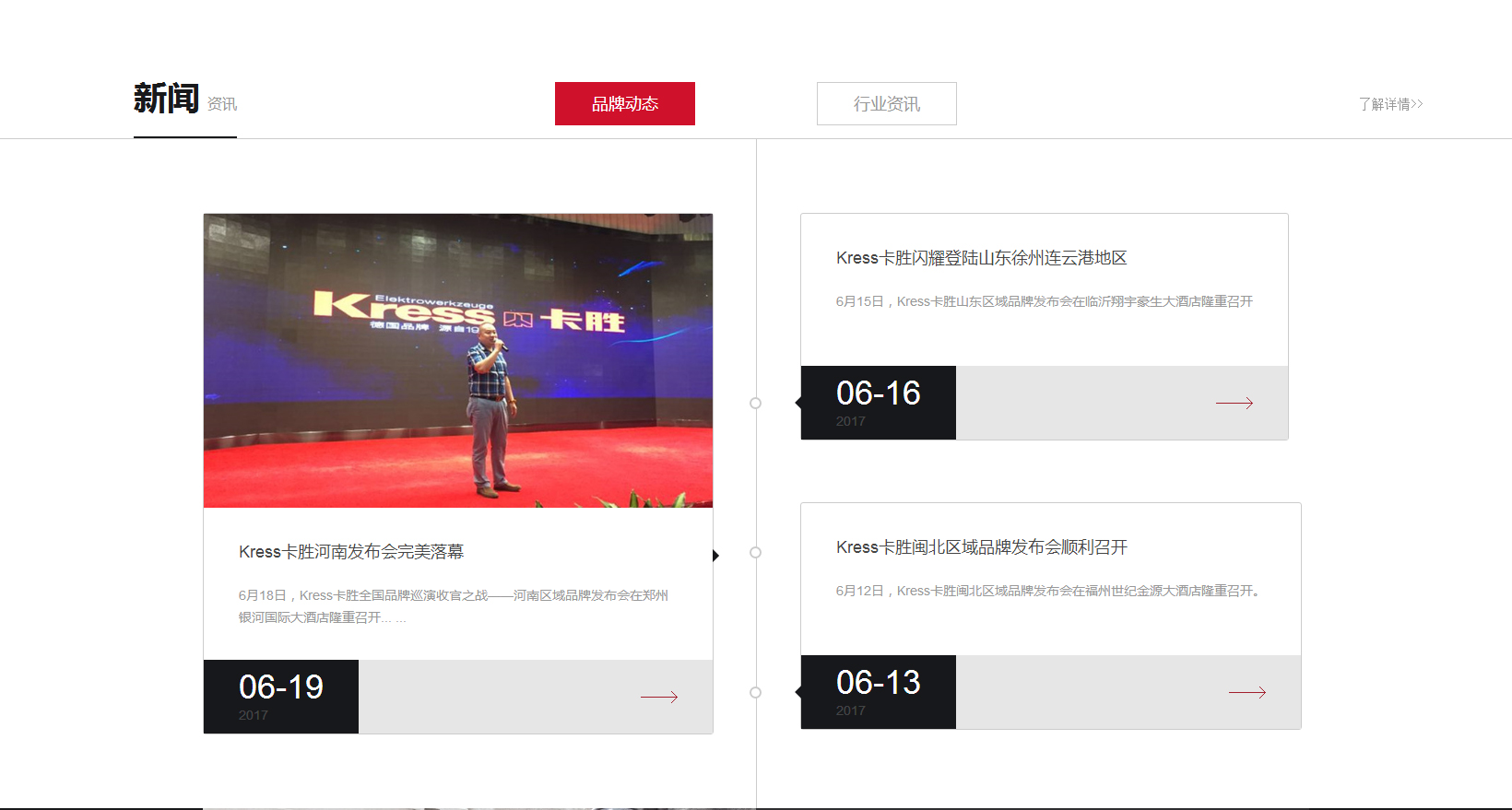Open article Kress卡胜河南发布会完美落幕
Screen dimensions: 1512x810
[x=351, y=551]
